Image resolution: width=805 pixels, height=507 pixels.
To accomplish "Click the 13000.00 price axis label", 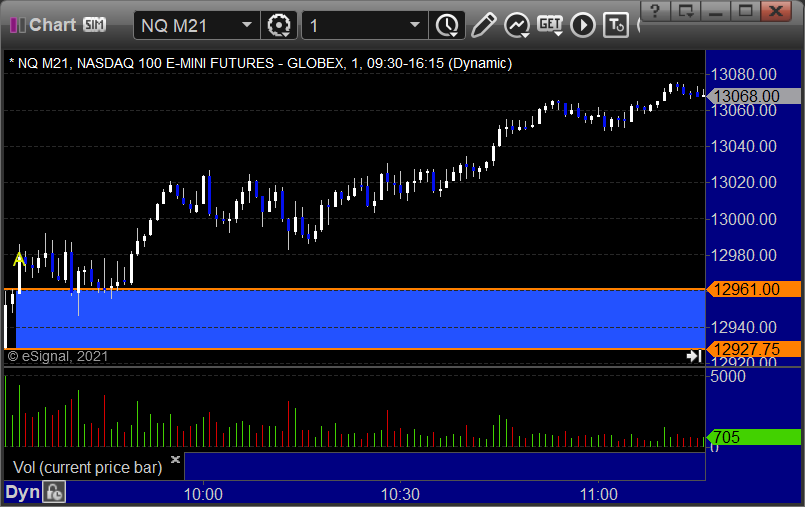I will [x=743, y=219].
